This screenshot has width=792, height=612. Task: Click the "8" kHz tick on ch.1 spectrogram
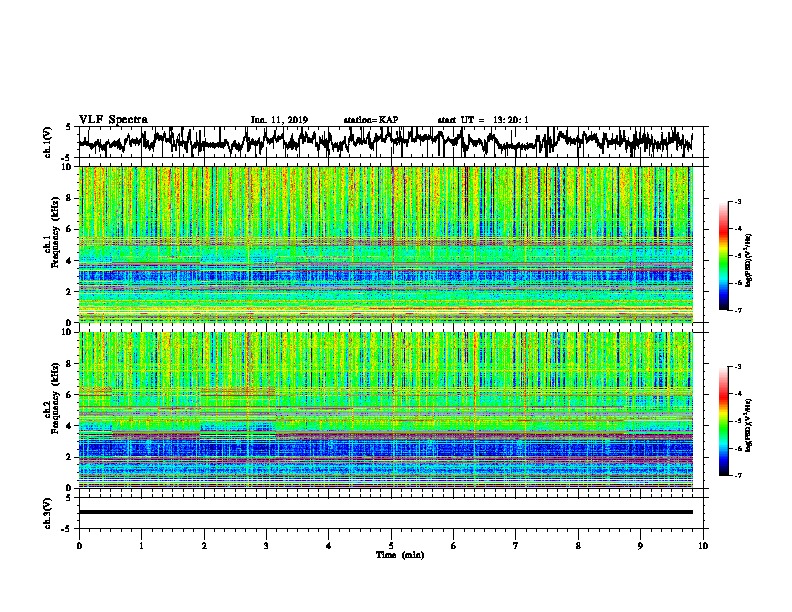coord(71,198)
